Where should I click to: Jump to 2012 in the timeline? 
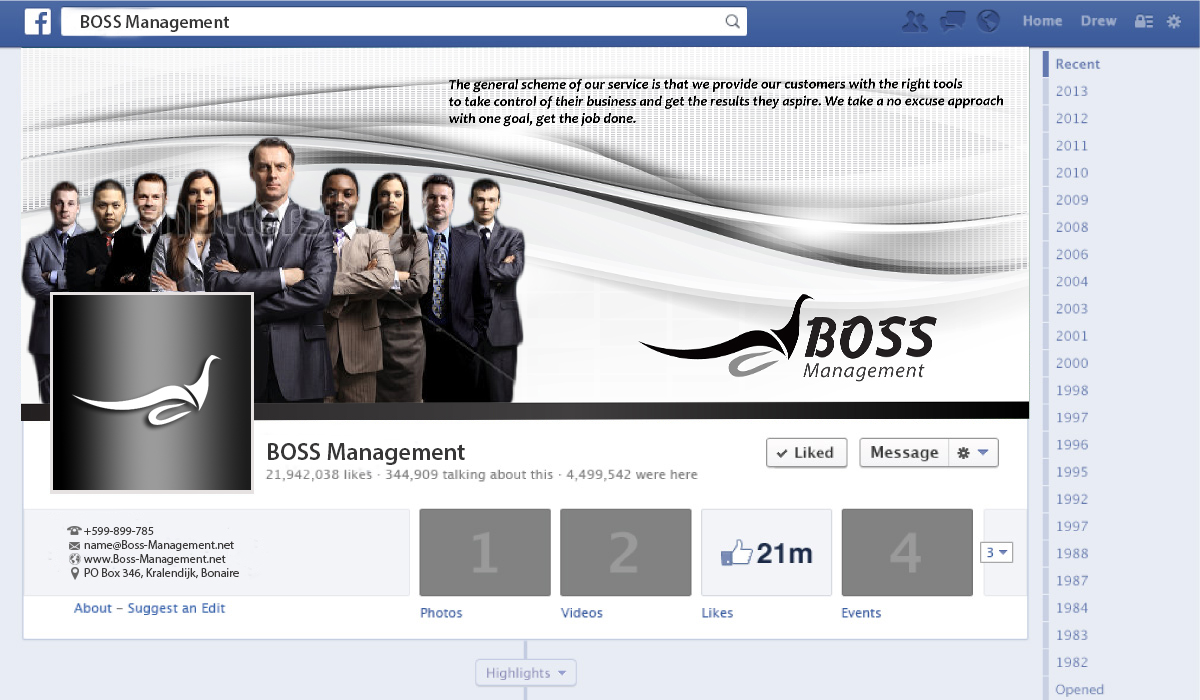coord(1072,118)
